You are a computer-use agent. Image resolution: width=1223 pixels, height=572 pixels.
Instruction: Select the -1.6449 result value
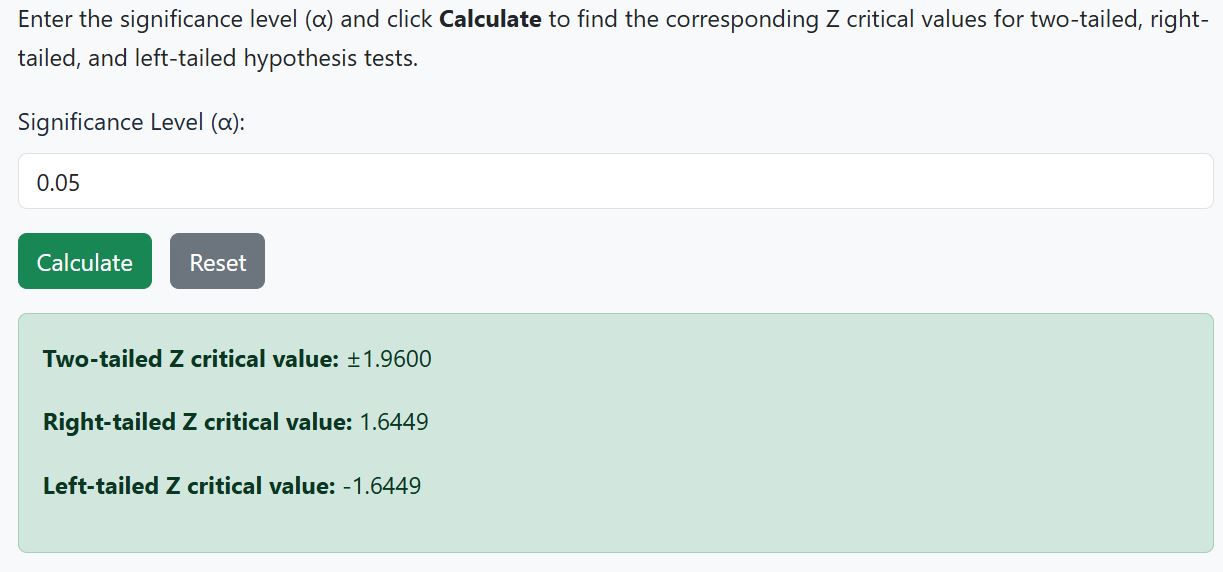click(382, 486)
